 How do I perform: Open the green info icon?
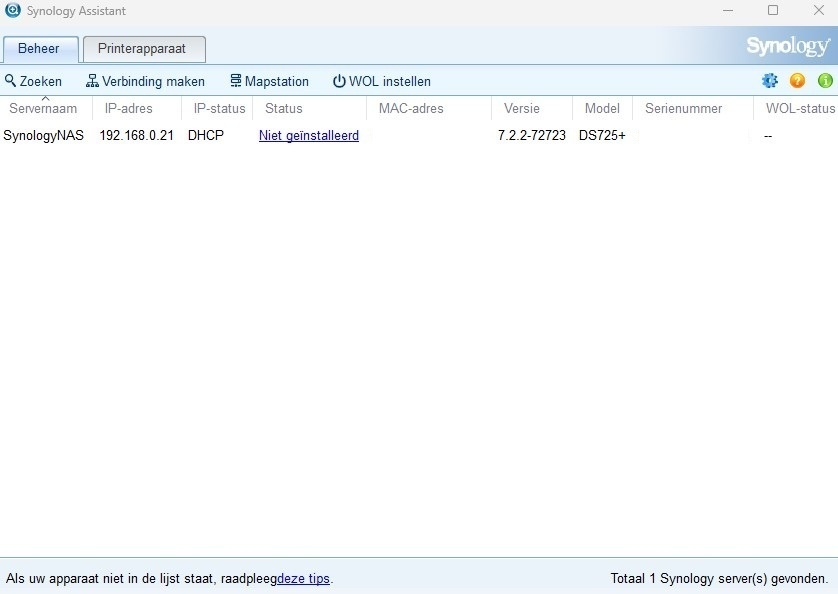click(x=825, y=81)
